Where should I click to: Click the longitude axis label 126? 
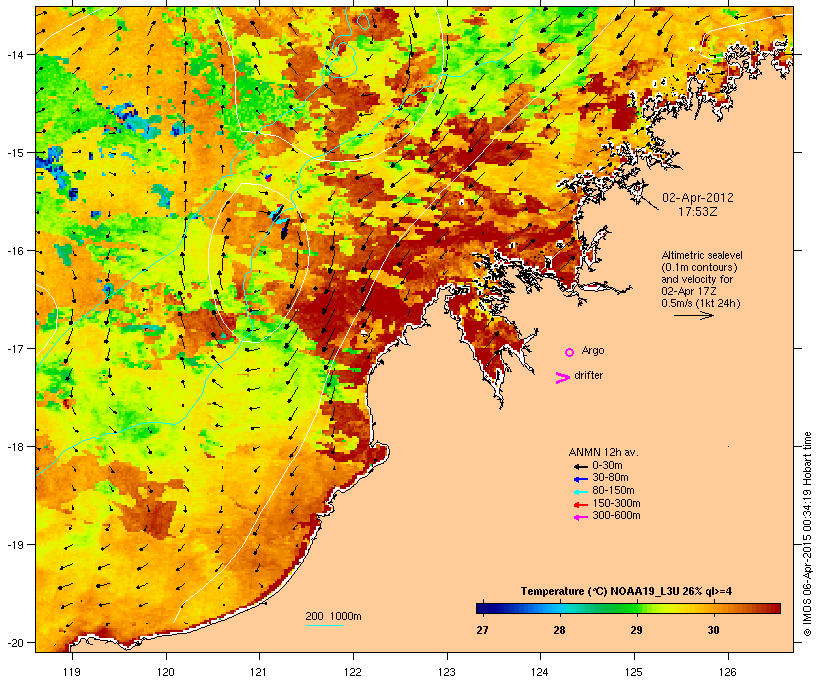pos(728,672)
